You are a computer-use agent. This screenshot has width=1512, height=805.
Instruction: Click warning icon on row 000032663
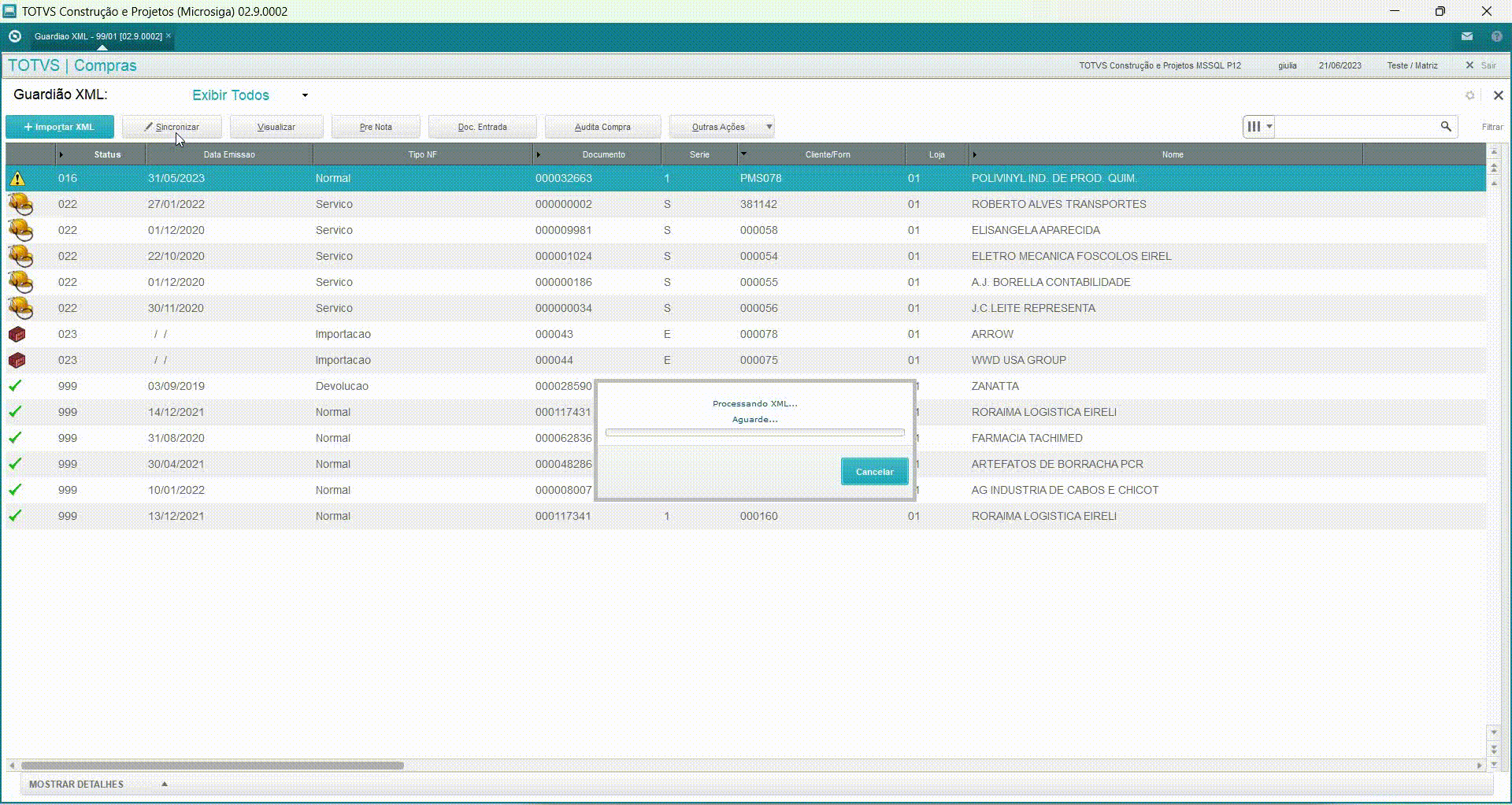pos(17,179)
